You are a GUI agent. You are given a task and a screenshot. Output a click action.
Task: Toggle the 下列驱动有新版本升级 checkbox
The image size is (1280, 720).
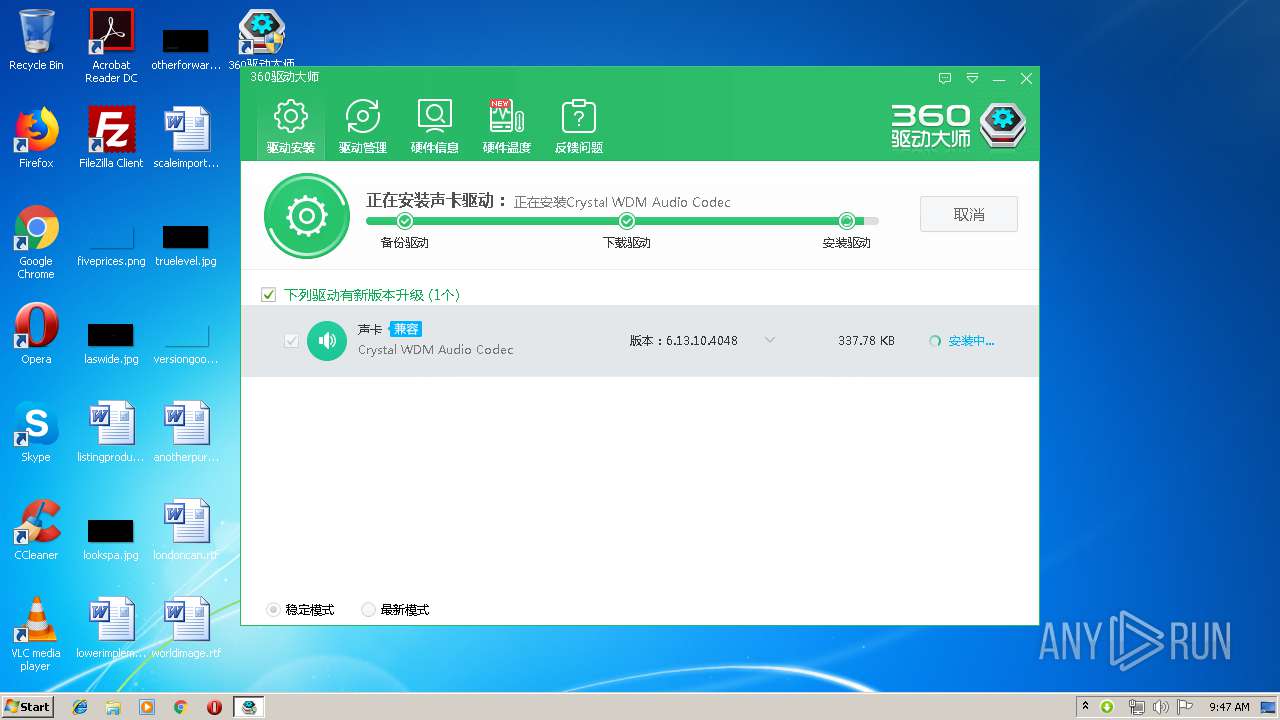pyautogui.click(x=268, y=295)
